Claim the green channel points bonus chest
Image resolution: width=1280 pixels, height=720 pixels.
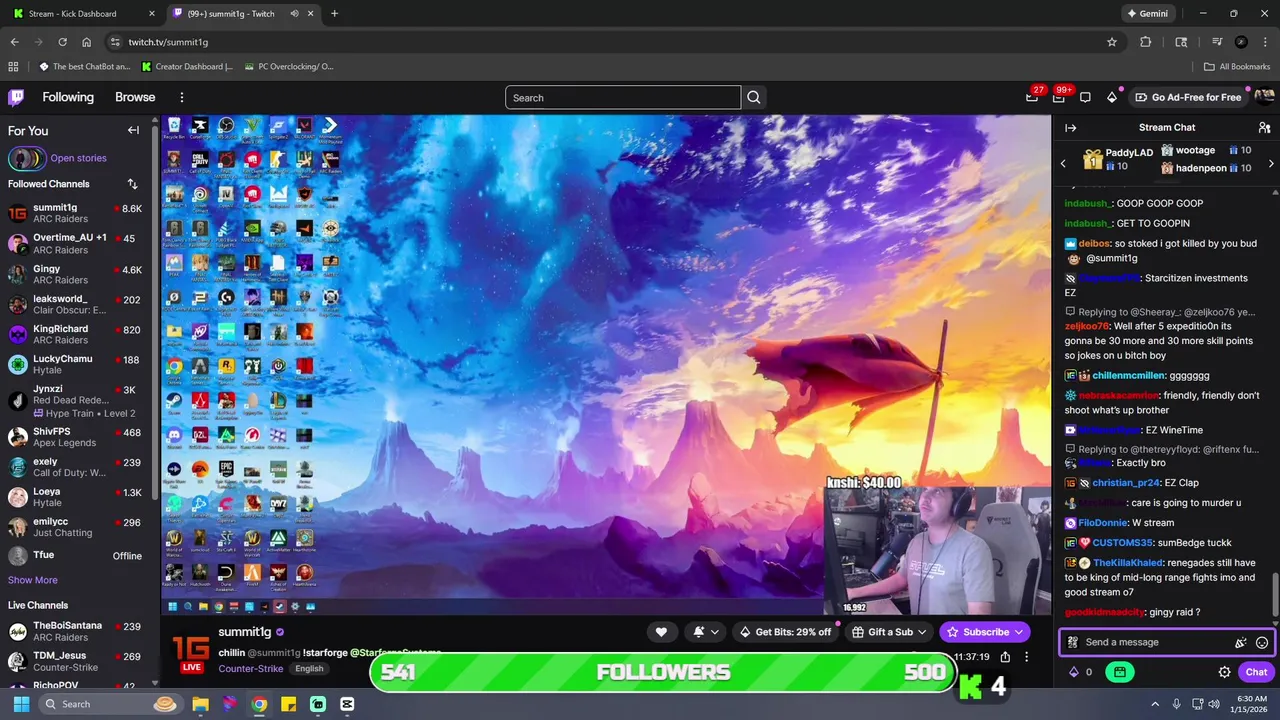pyautogui.click(x=1120, y=672)
